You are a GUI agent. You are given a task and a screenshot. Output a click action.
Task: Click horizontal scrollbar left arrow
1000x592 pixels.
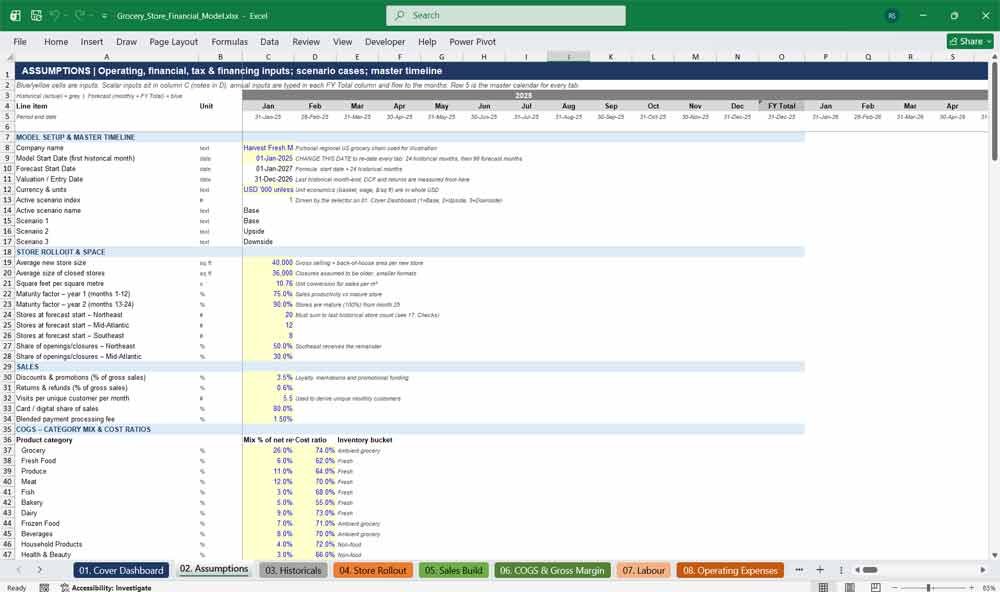coord(858,570)
